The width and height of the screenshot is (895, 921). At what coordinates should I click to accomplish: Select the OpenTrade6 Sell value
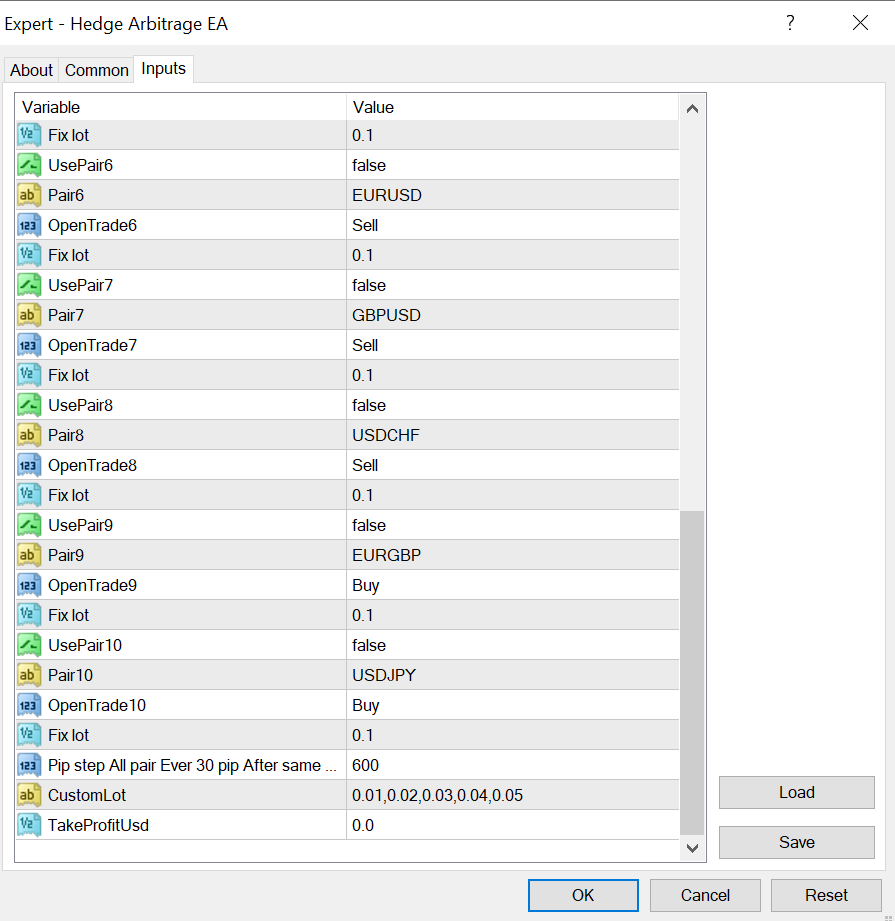click(x=512, y=225)
